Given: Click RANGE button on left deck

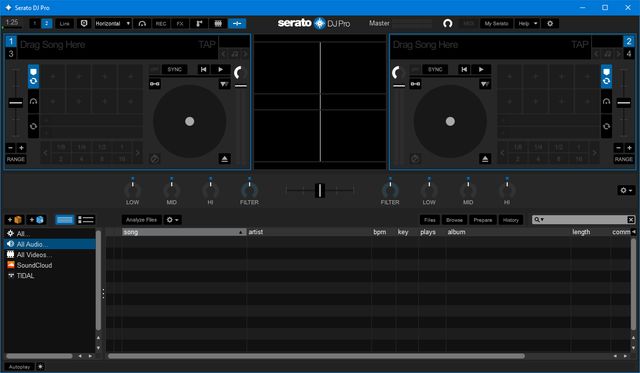Looking at the screenshot, I should pos(16,159).
